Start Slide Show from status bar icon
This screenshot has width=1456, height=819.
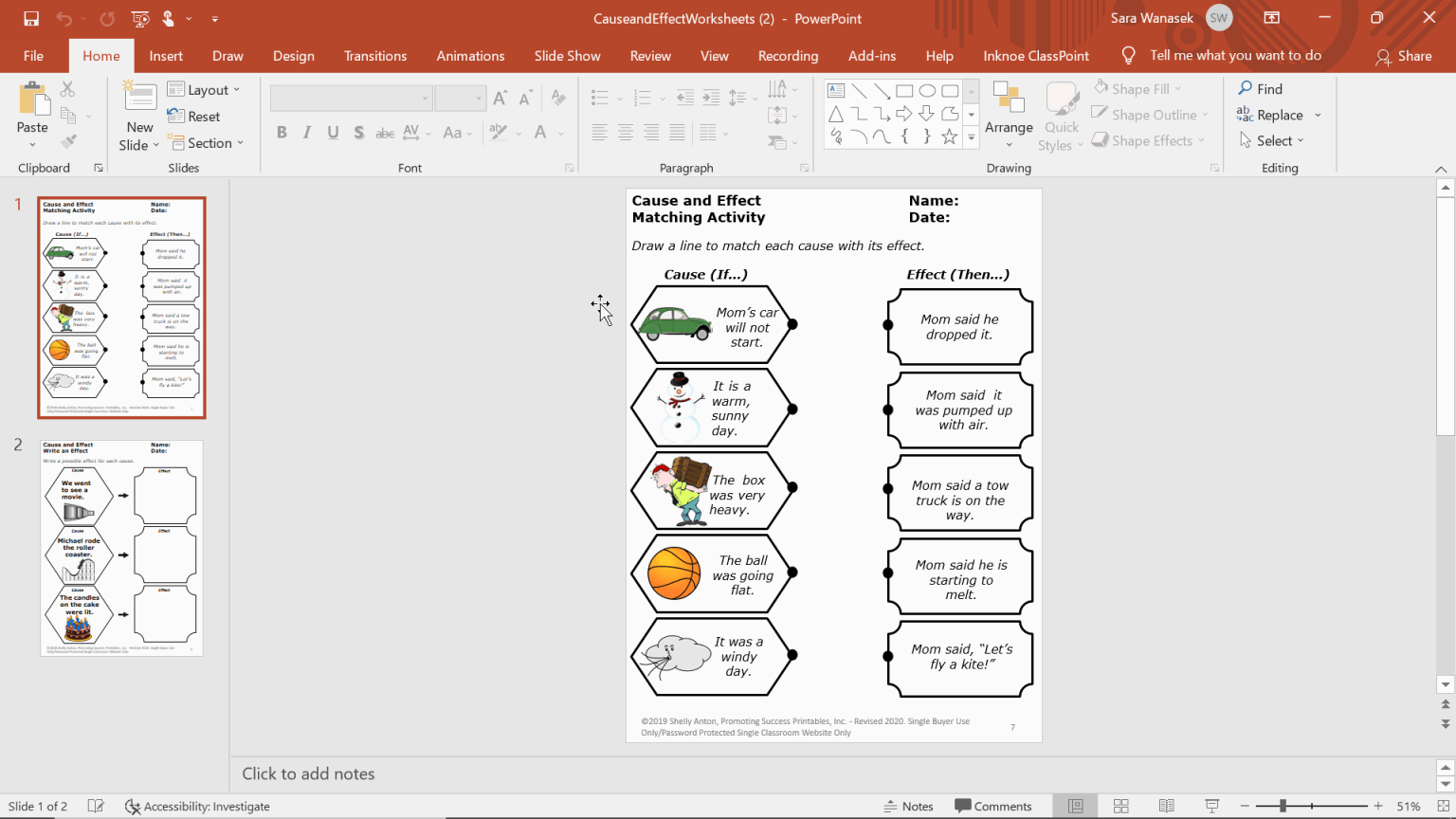(1210, 806)
